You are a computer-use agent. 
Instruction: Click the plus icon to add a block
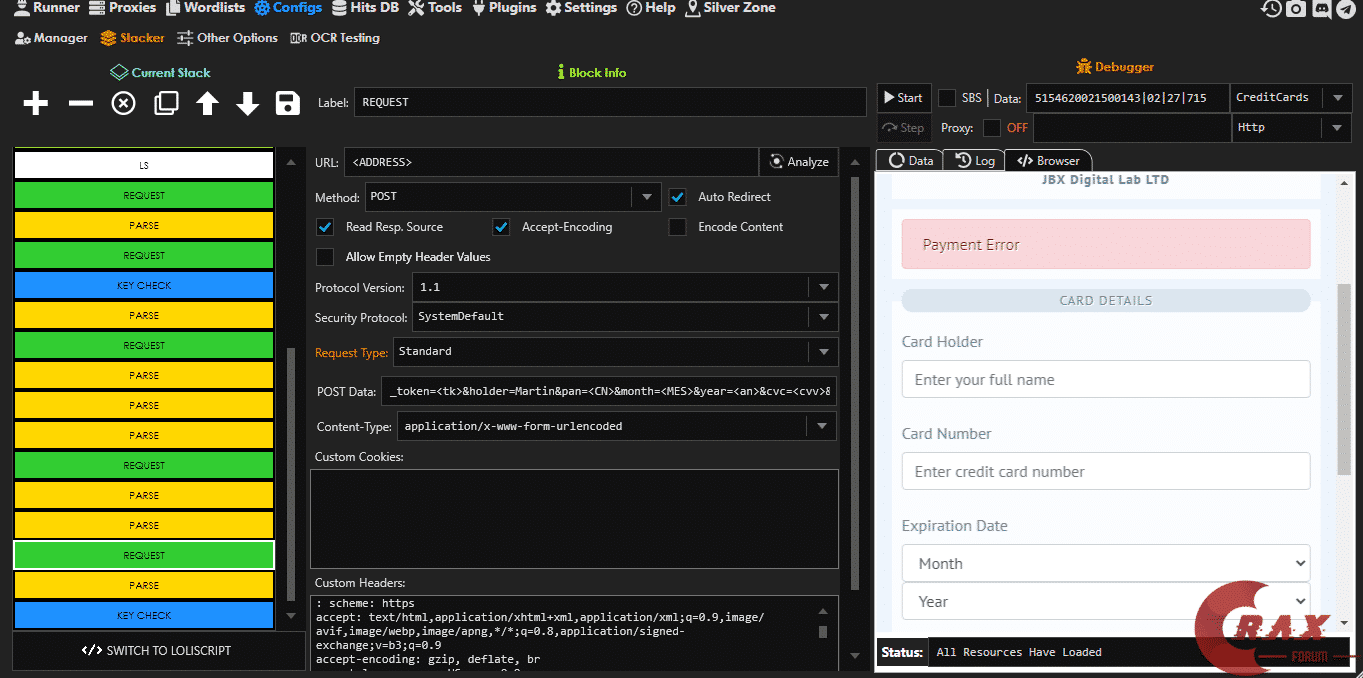click(36, 103)
